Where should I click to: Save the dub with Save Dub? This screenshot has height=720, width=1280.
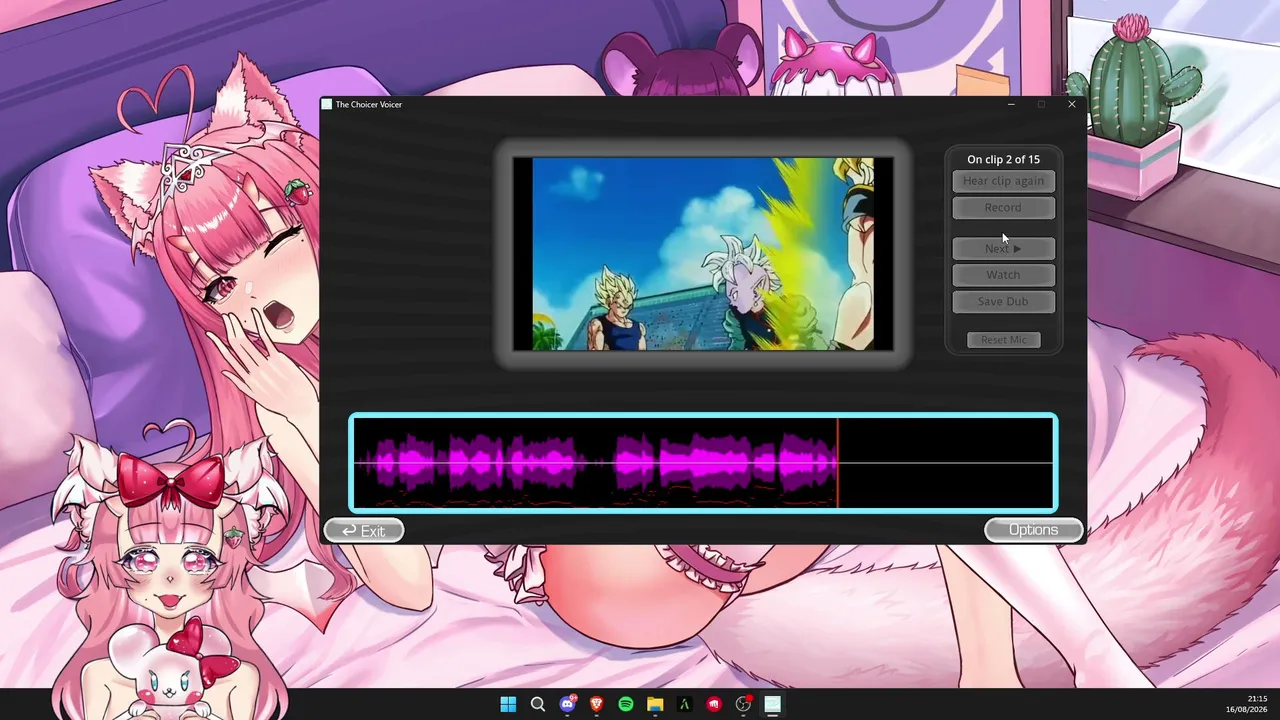(1003, 301)
